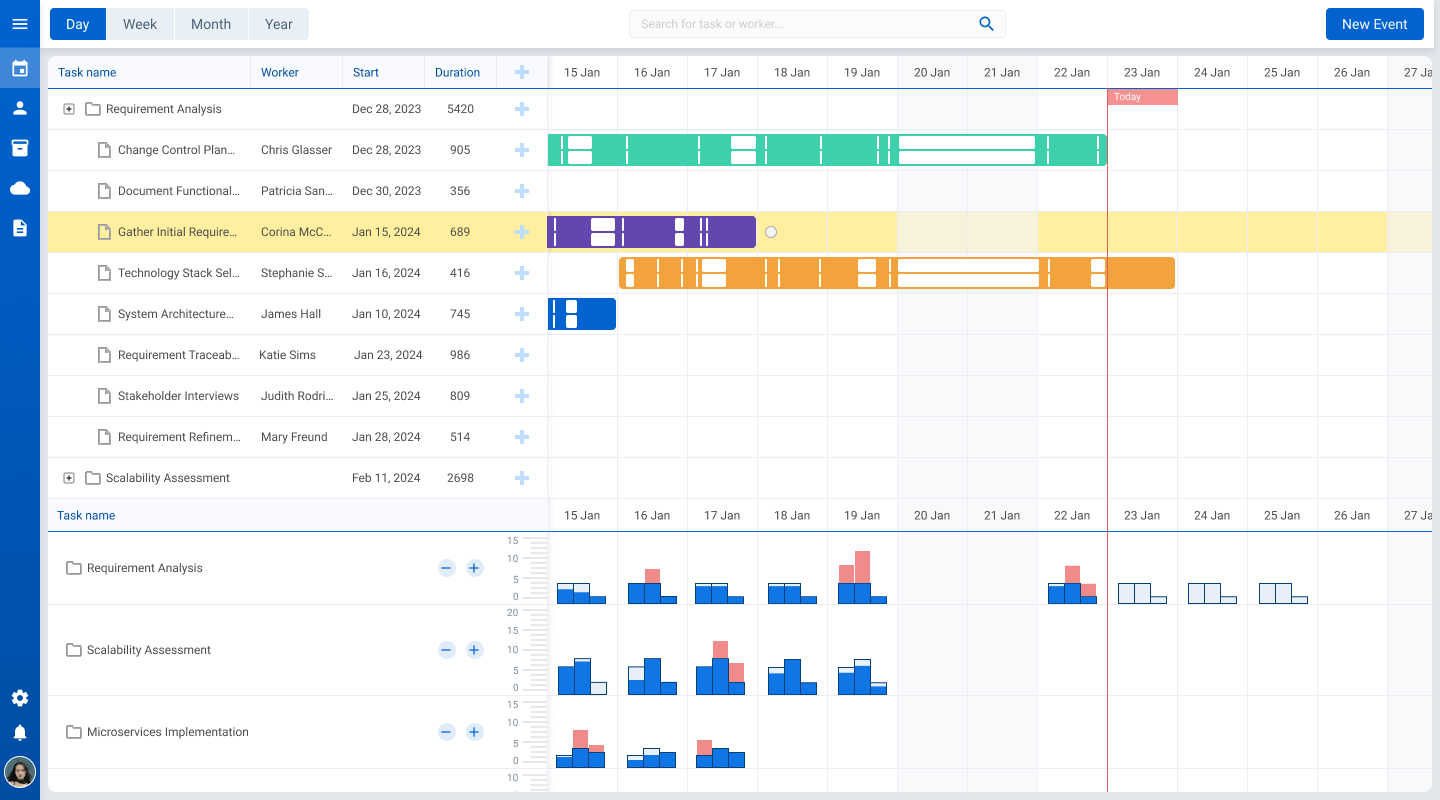
Task: Expand the Scalability Assessment task group
Action: [x=69, y=478]
